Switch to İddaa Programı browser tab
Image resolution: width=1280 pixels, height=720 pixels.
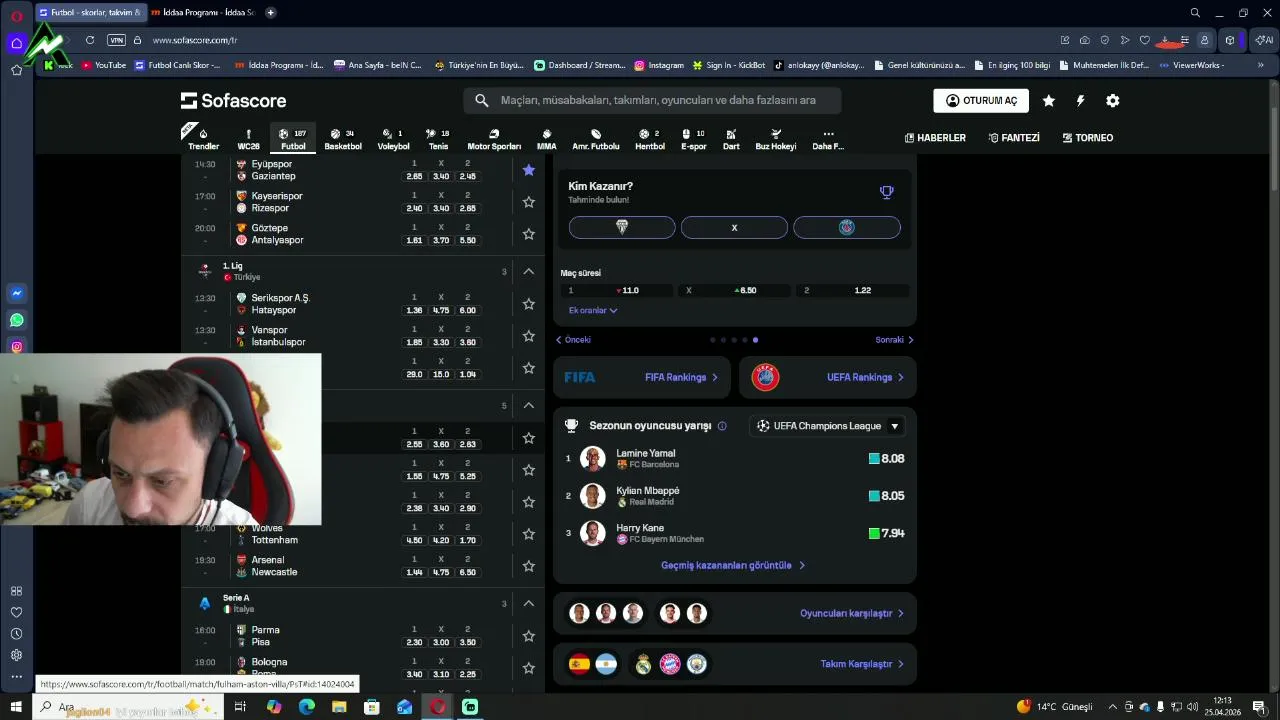203,12
